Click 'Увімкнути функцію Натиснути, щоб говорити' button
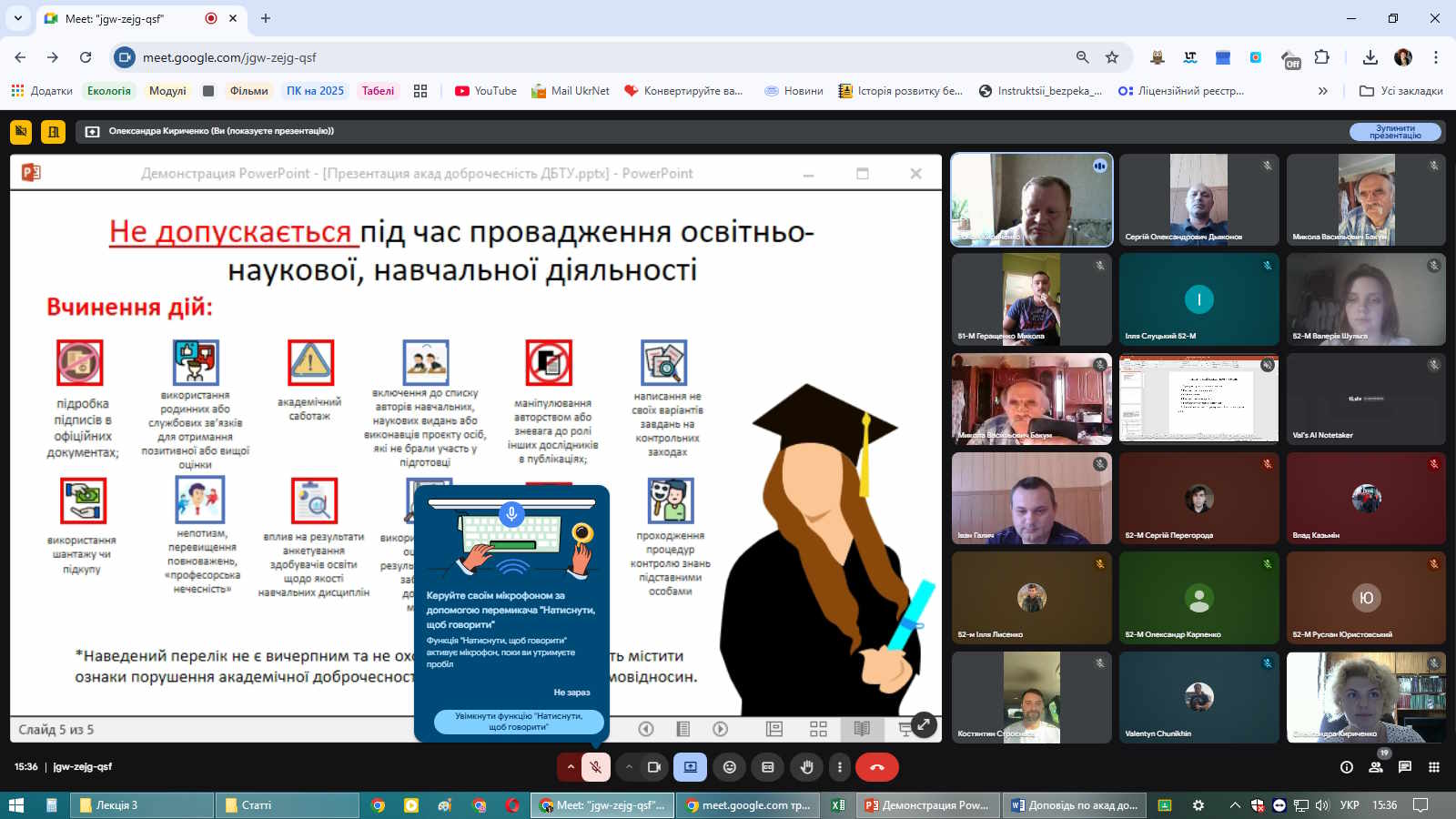Image resolution: width=1456 pixels, height=819 pixels. coord(518,722)
